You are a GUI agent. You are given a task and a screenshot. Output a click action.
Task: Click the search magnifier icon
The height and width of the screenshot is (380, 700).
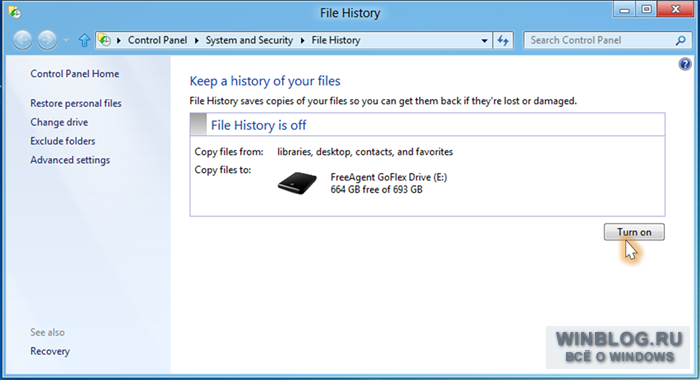coord(680,40)
